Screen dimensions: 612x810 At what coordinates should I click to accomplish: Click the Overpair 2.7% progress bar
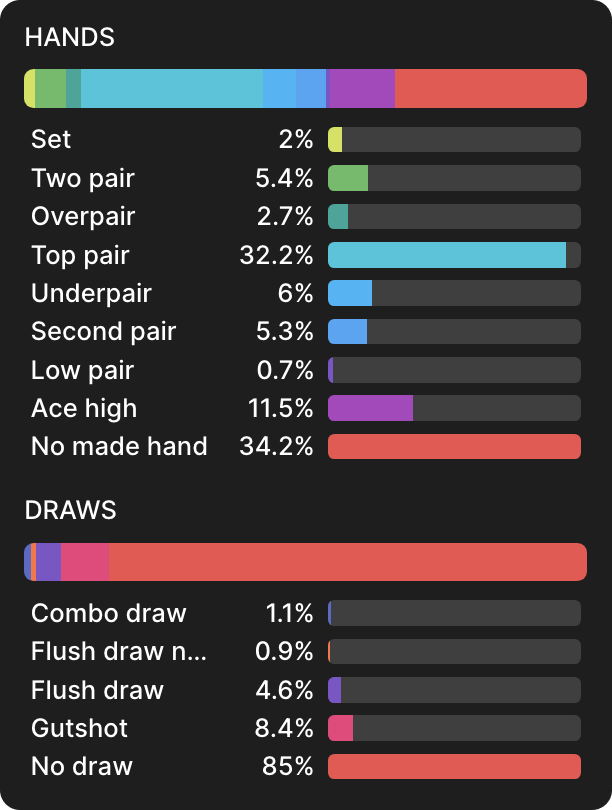[x=454, y=216]
